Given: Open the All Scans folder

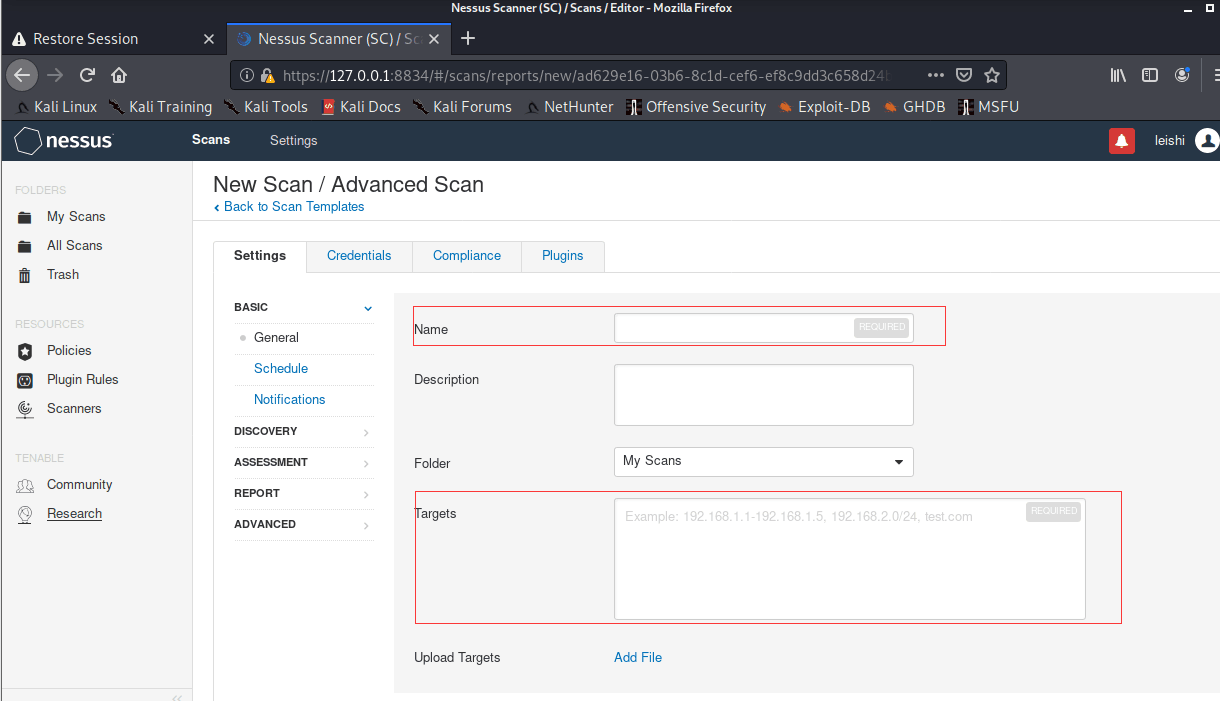Looking at the screenshot, I should coord(74,245).
